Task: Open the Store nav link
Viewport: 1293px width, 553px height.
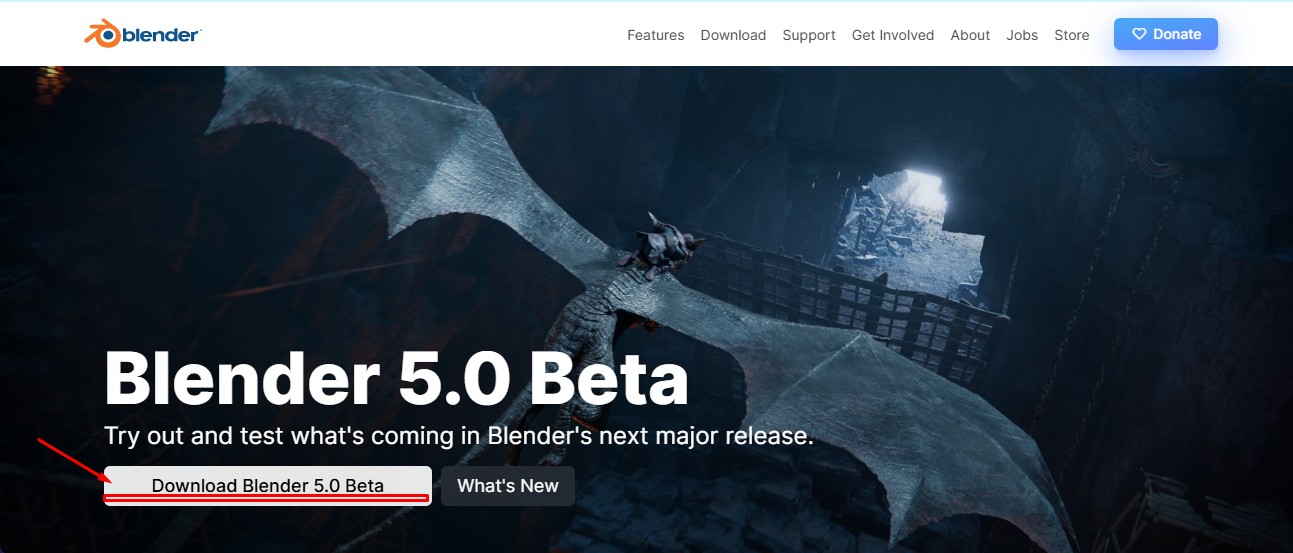Action: (1072, 35)
